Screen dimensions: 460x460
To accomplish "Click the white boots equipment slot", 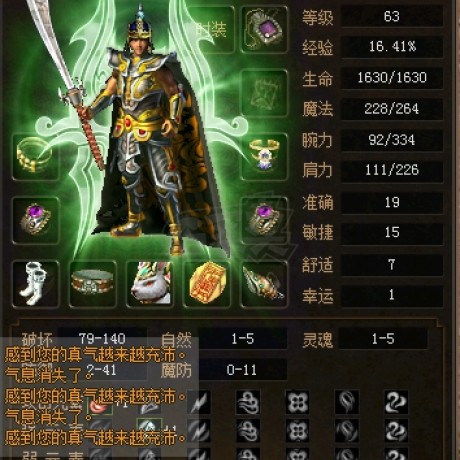I will 36,284.
